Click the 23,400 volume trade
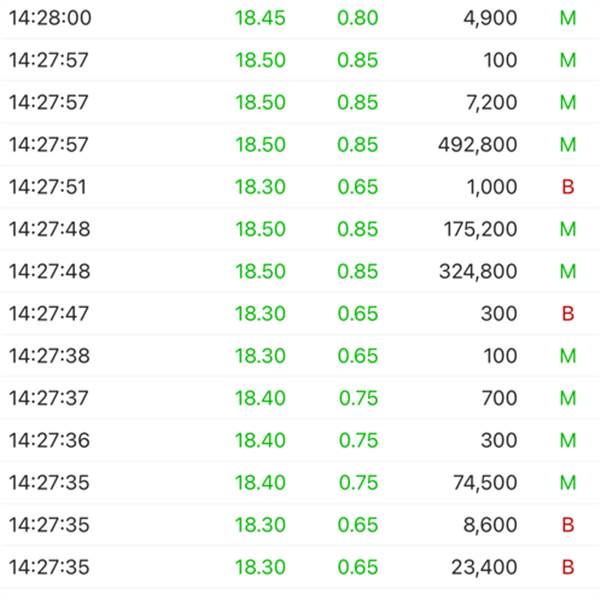 pos(485,568)
